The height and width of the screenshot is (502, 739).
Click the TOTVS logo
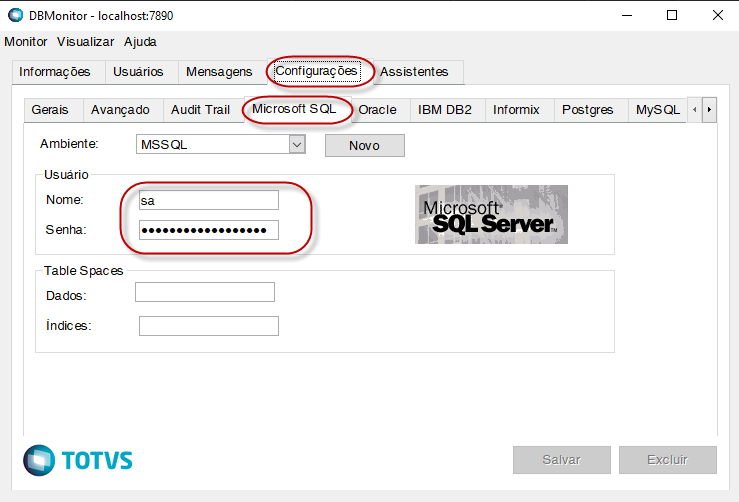tap(78, 460)
